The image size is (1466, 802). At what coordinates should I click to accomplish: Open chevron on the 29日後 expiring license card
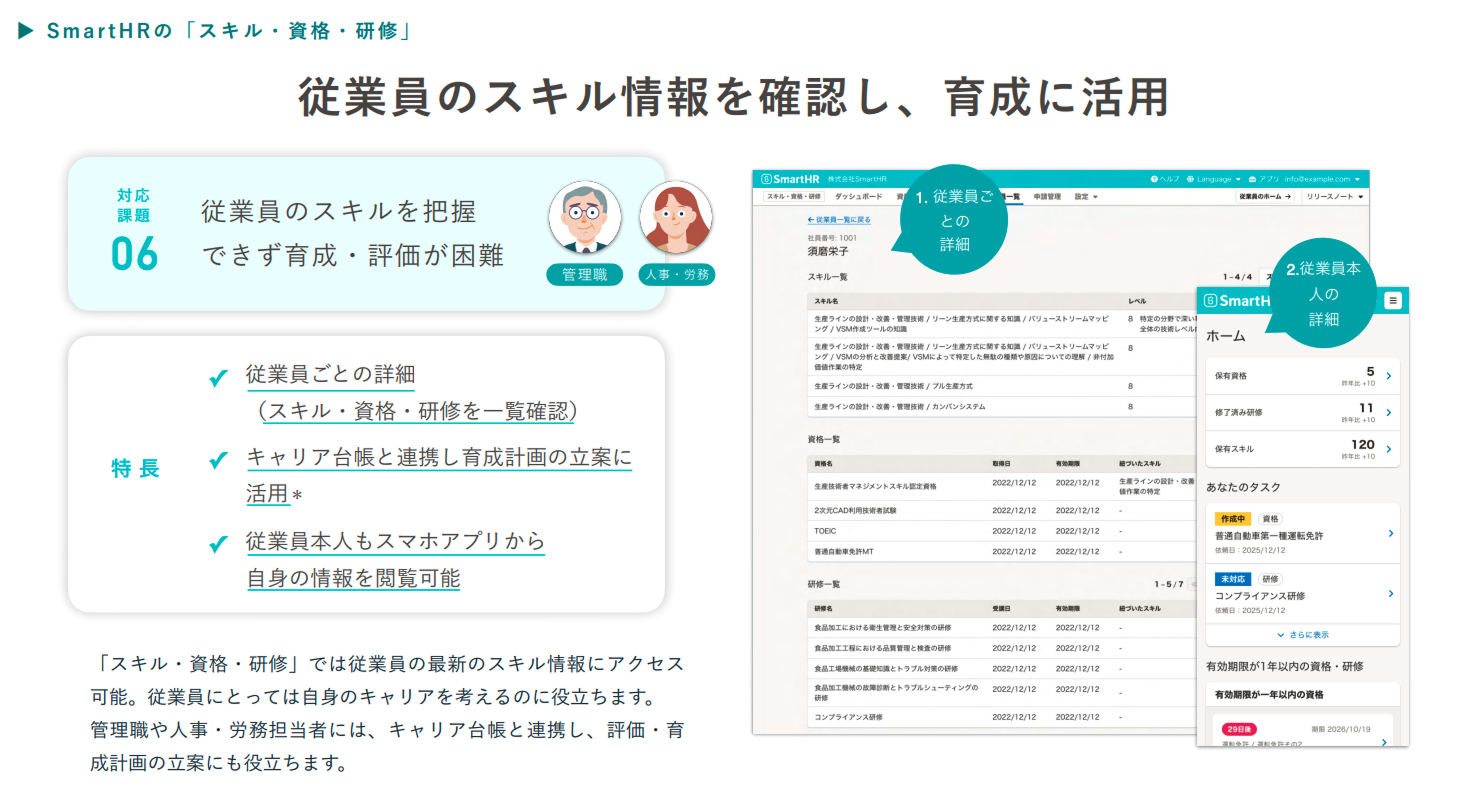(x=1383, y=742)
